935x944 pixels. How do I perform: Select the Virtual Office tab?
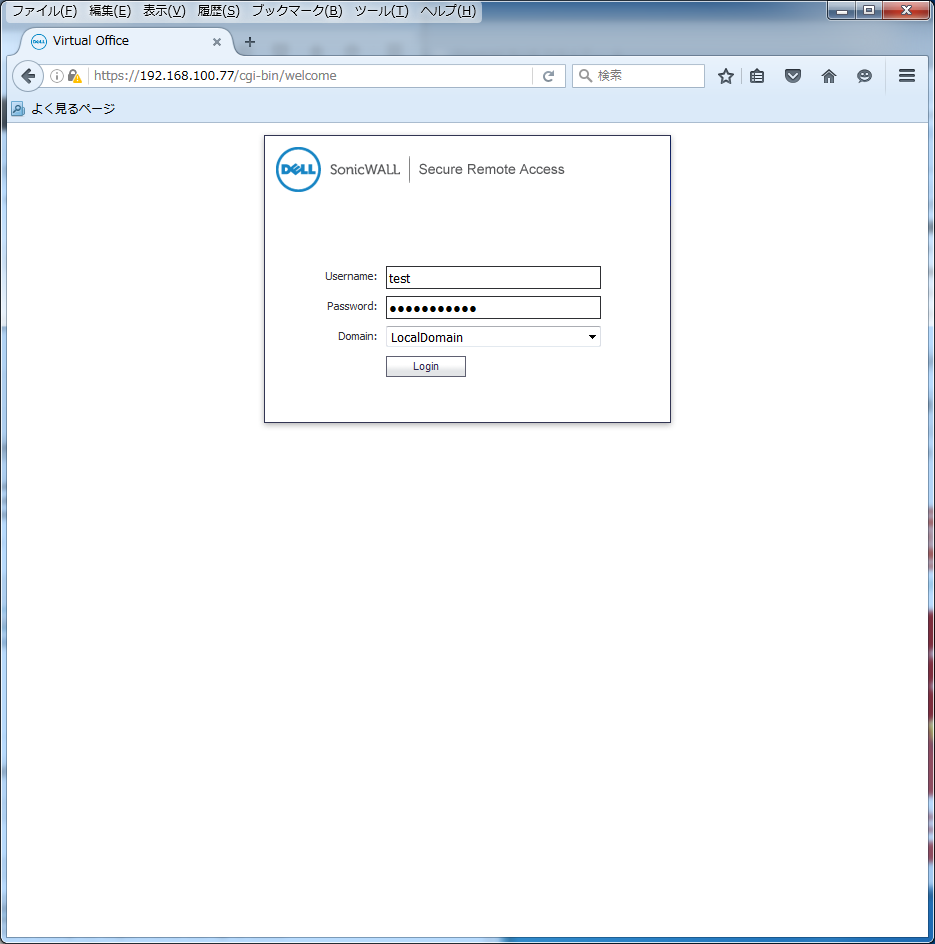coord(126,42)
